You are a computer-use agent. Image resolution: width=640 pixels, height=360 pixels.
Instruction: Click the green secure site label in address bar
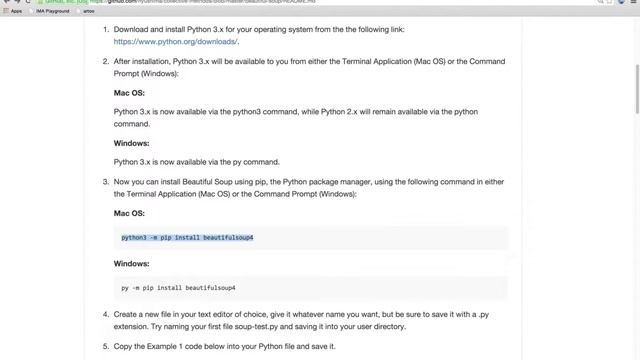click(63, 1)
